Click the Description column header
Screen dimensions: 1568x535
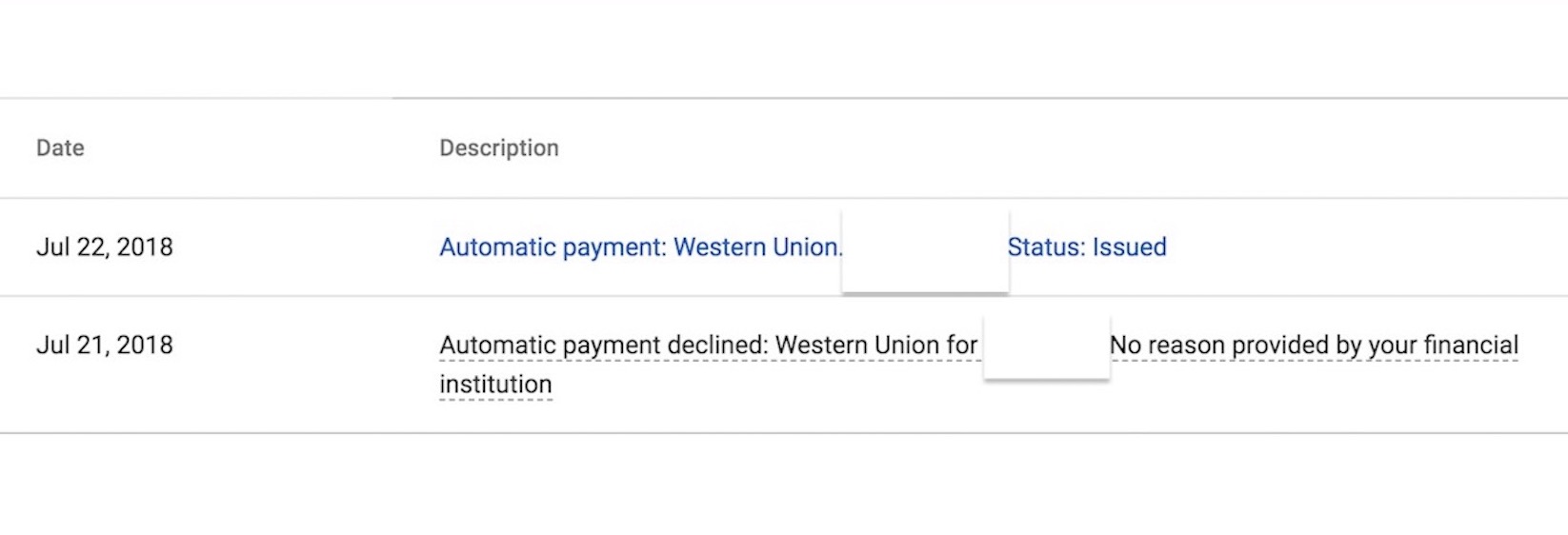[x=498, y=149]
